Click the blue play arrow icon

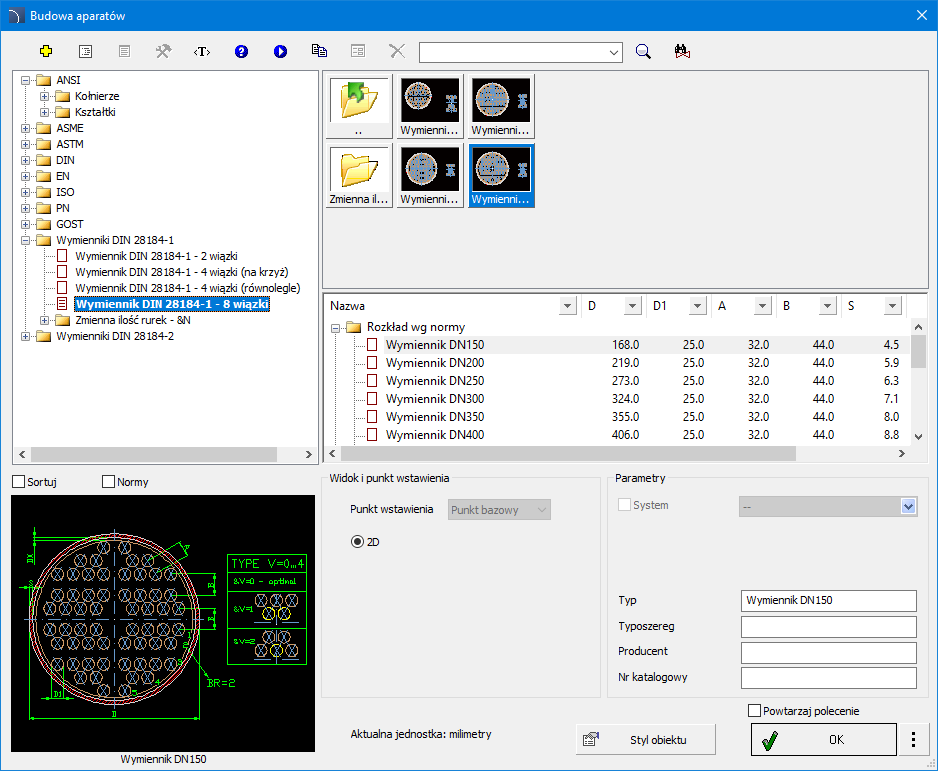point(280,51)
